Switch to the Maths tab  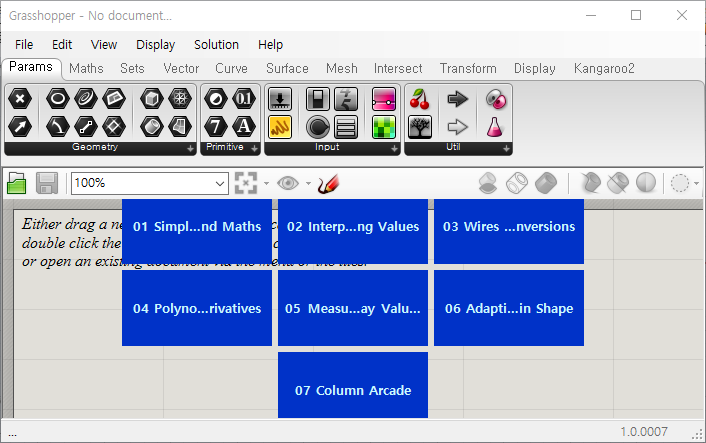[x=86, y=68]
